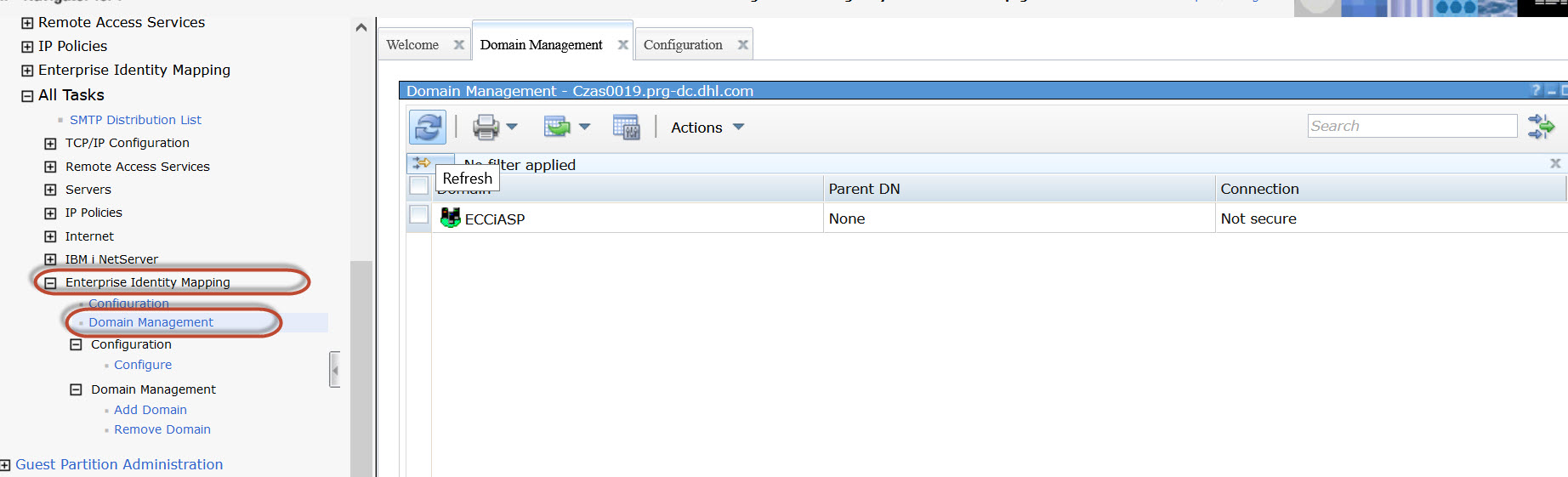Viewport: 1568px width, 477px height.
Task: Open the Actions dropdown menu
Action: pos(707,128)
